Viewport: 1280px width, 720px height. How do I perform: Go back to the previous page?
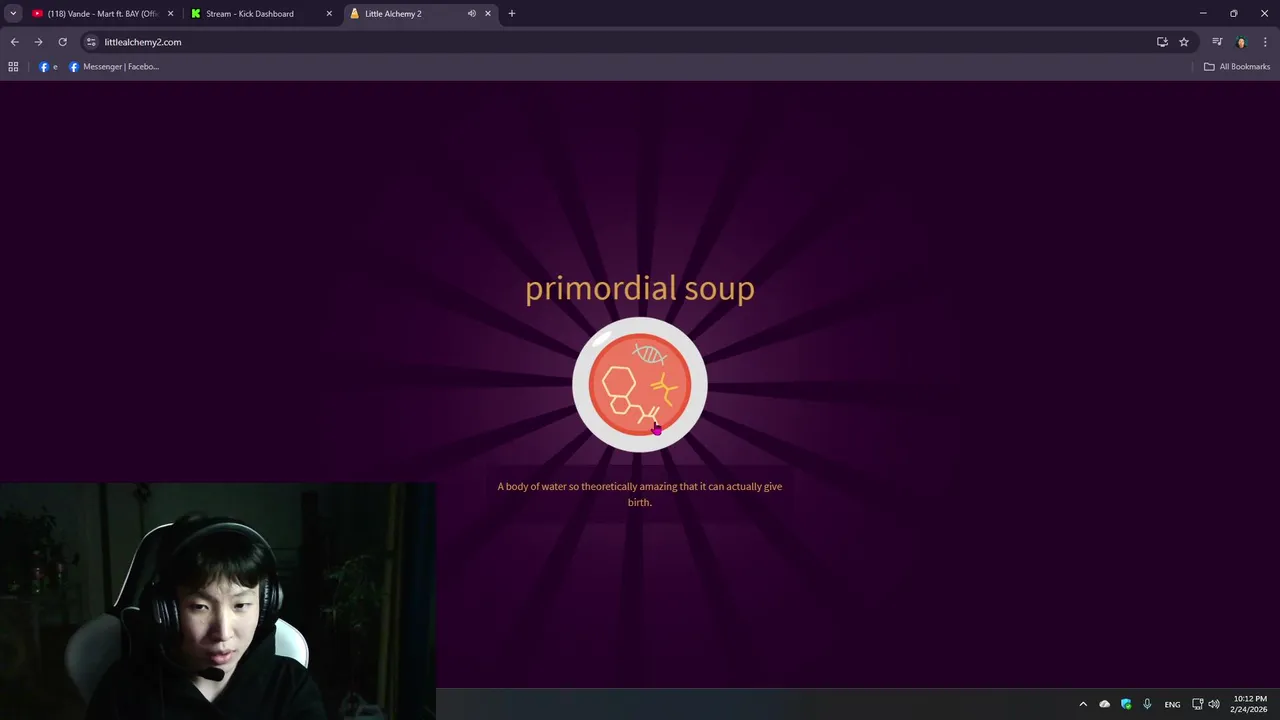point(14,42)
